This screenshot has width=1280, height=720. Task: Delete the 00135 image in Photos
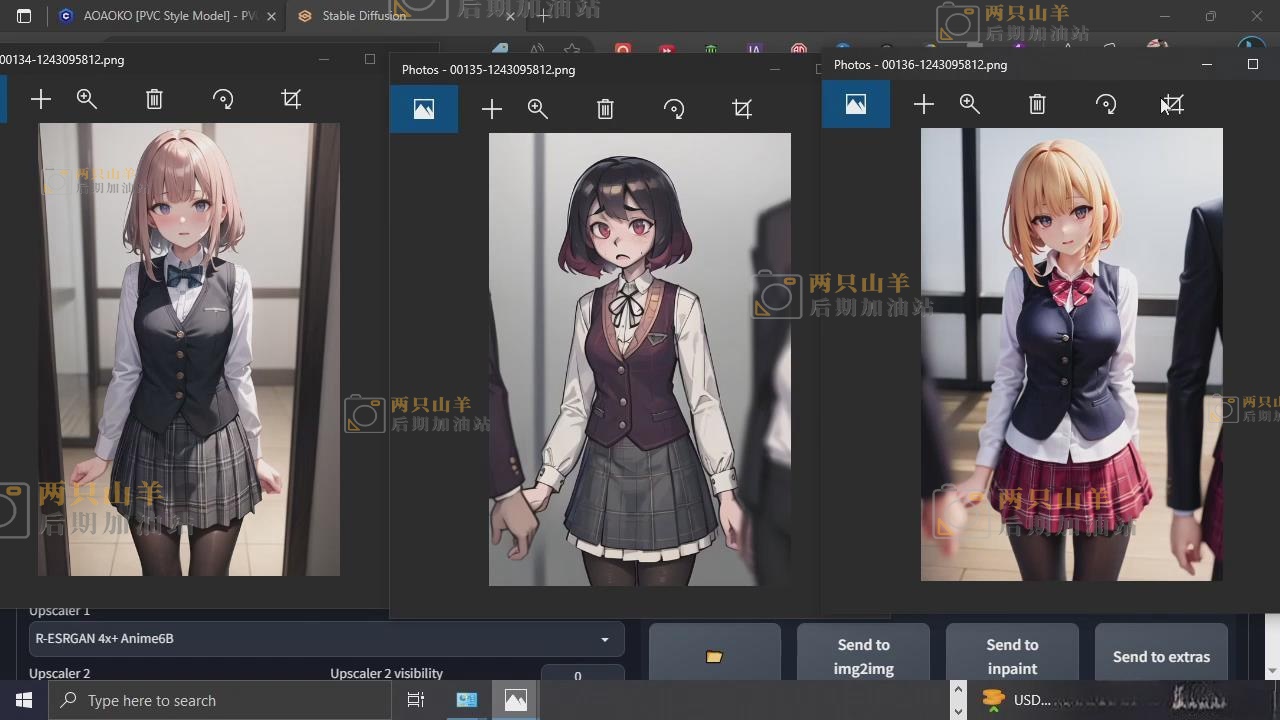pos(605,109)
